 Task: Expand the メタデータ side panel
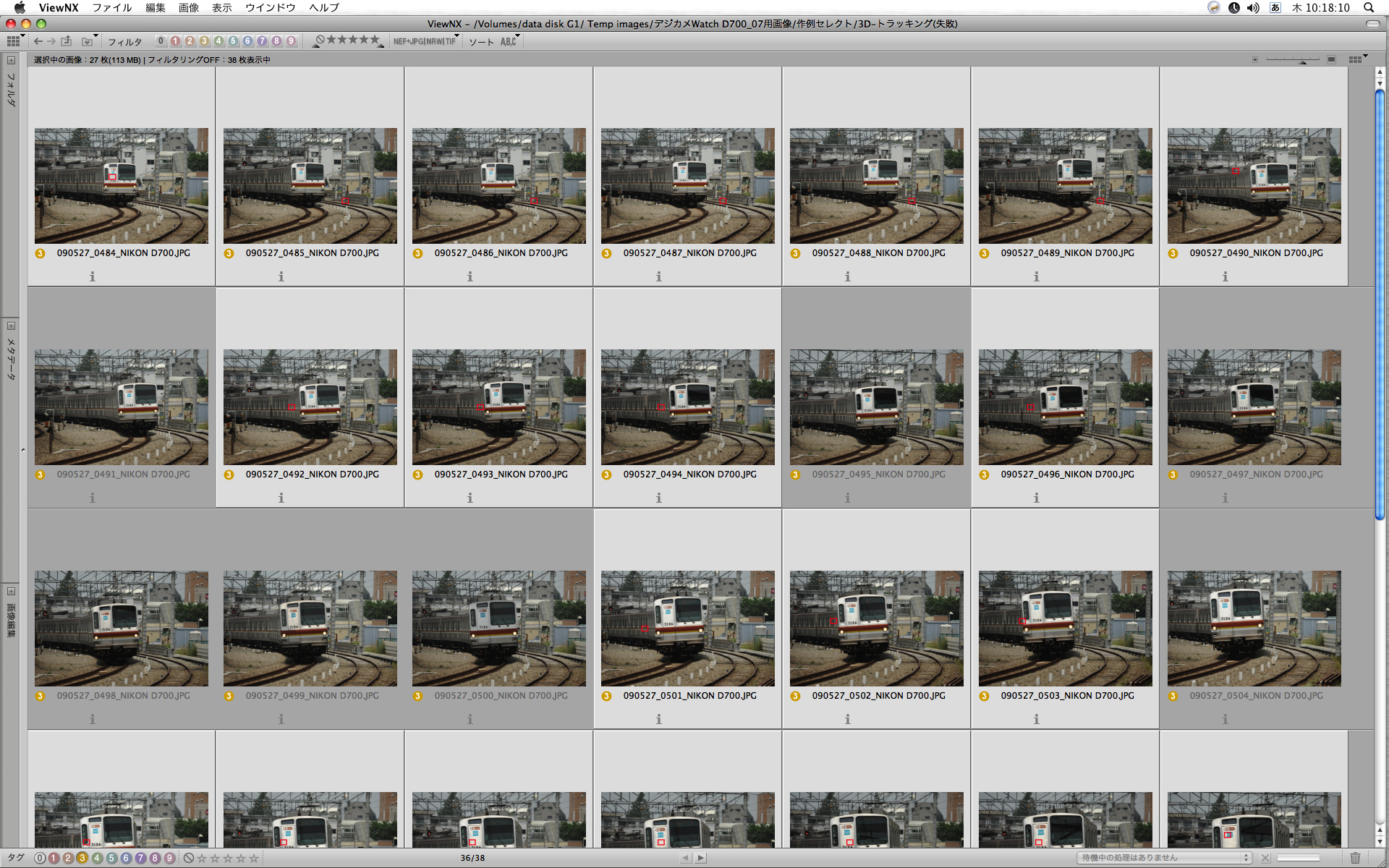click(11, 326)
